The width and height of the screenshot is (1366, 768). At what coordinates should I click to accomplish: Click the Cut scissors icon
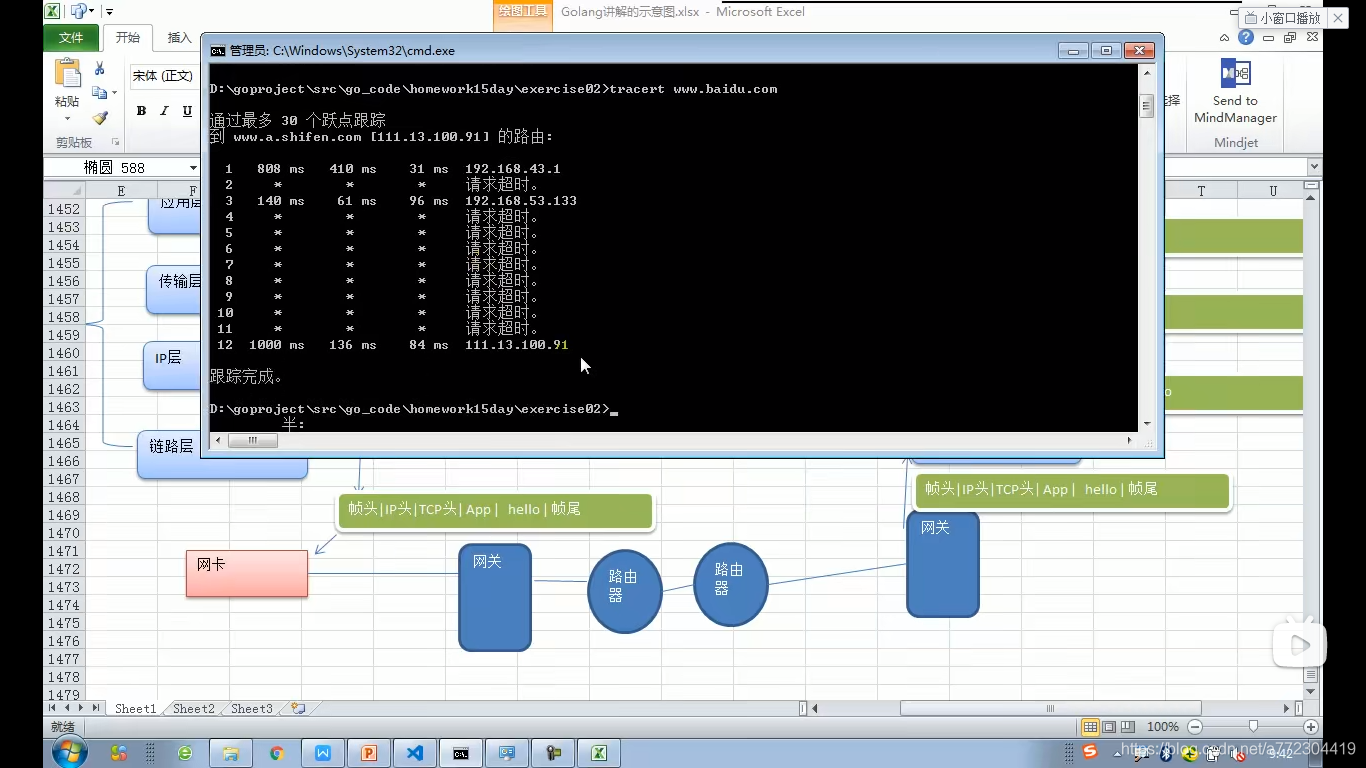pos(99,68)
